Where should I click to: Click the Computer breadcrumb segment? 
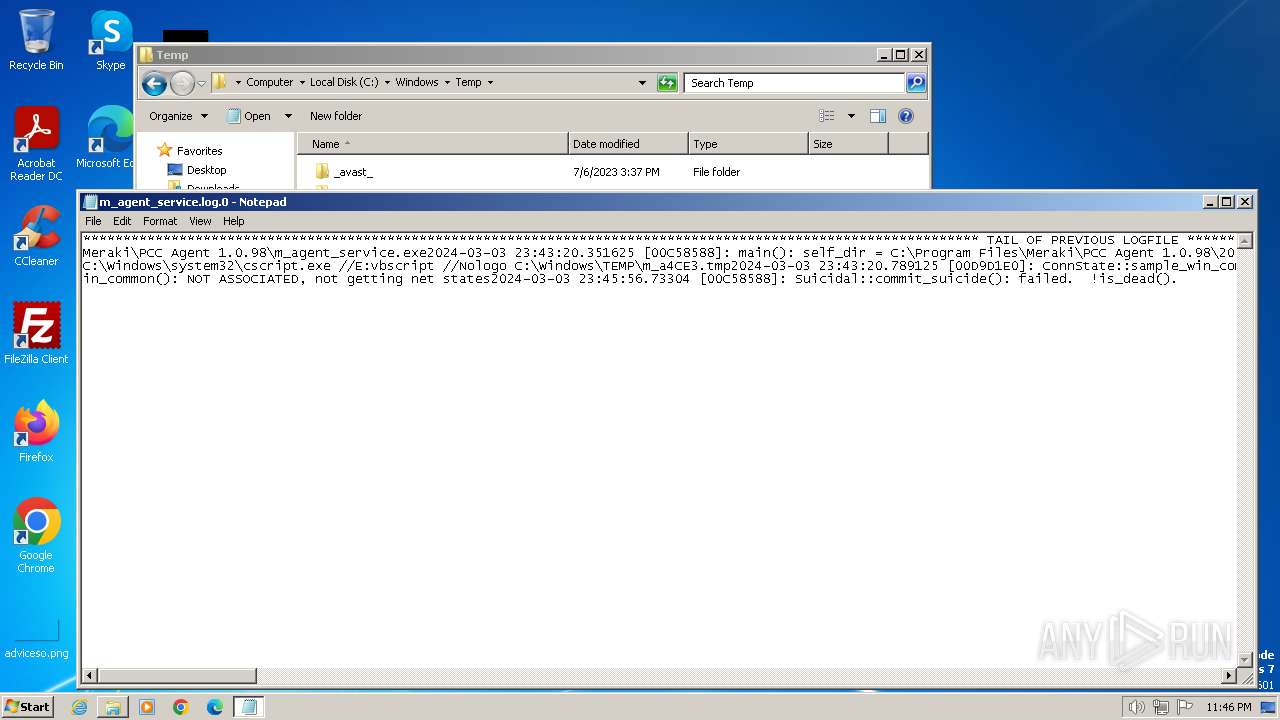click(x=270, y=83)
